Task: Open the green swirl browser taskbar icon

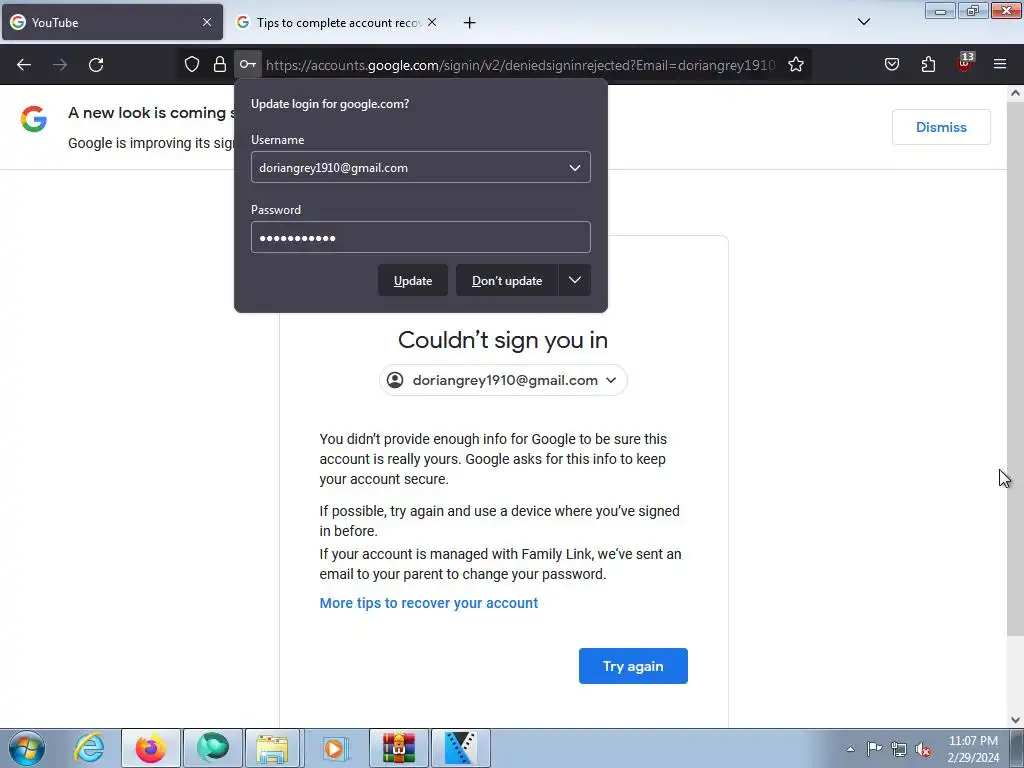Action: click(213, 748)
